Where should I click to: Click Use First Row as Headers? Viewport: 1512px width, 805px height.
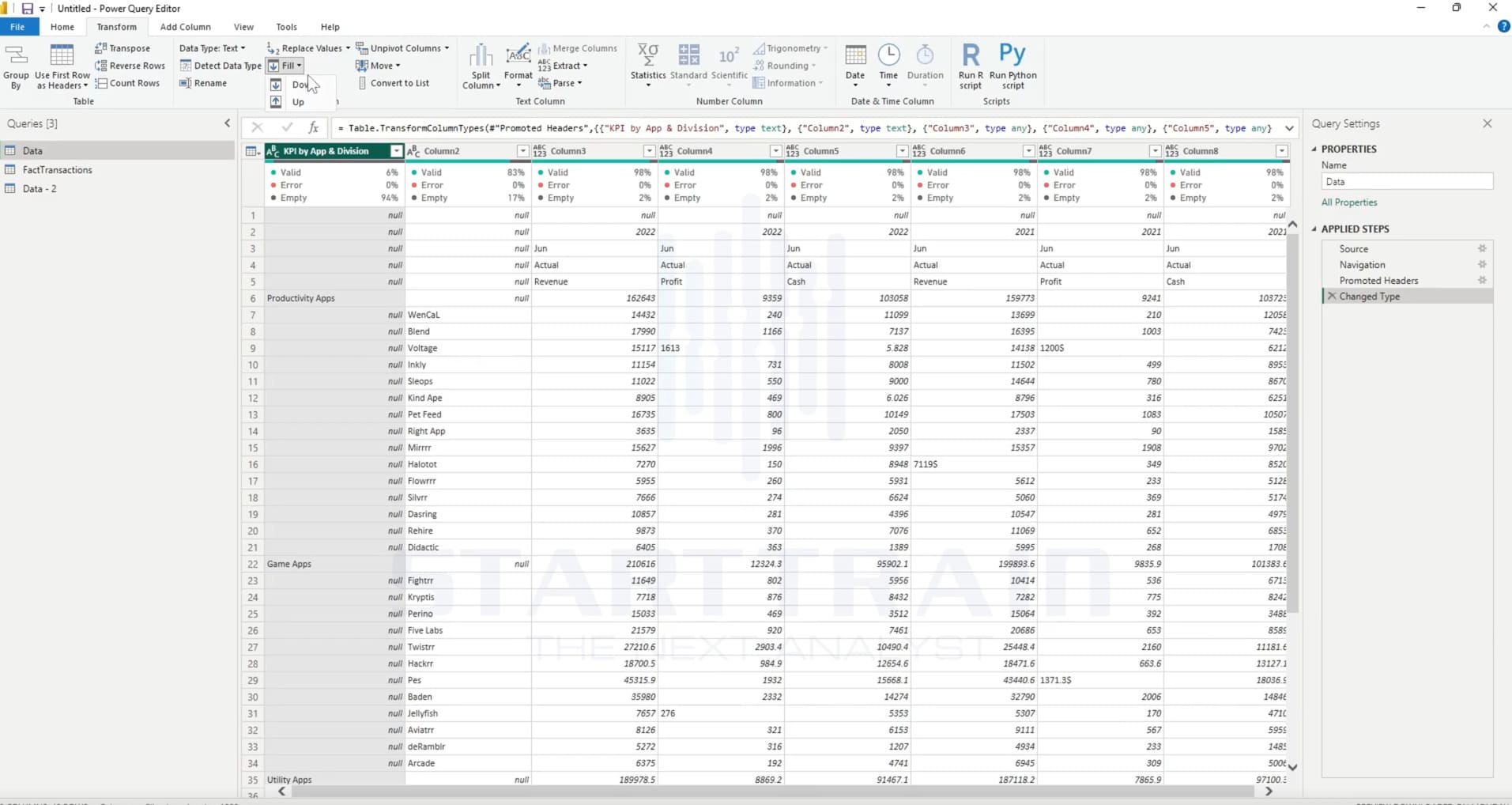tap(62, 66)
